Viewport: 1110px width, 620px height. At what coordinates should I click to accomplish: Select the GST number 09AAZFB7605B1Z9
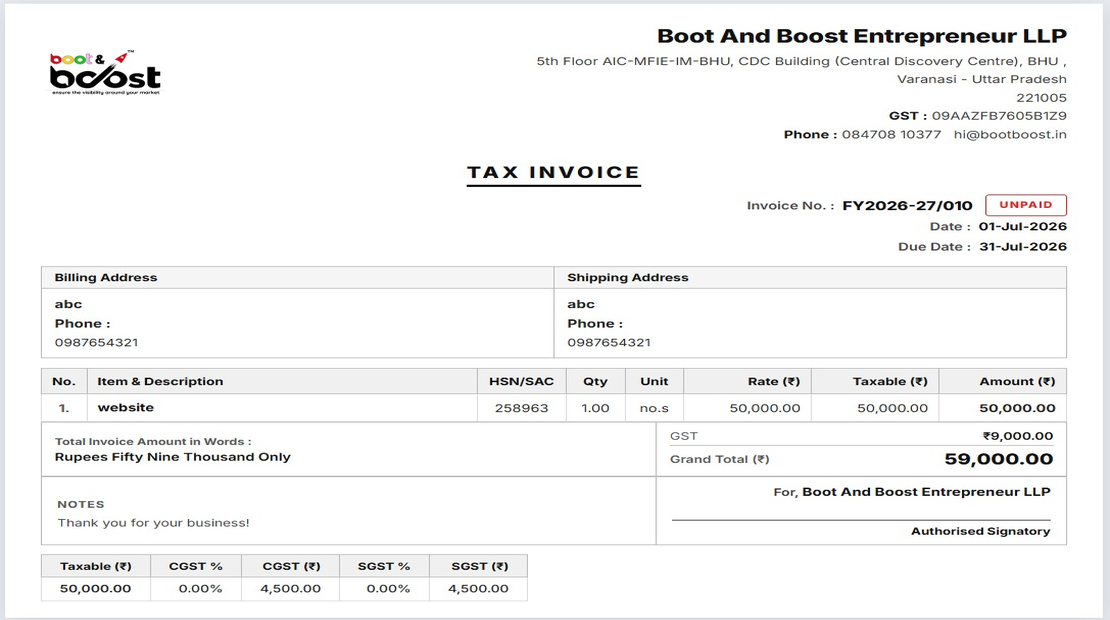999,116
